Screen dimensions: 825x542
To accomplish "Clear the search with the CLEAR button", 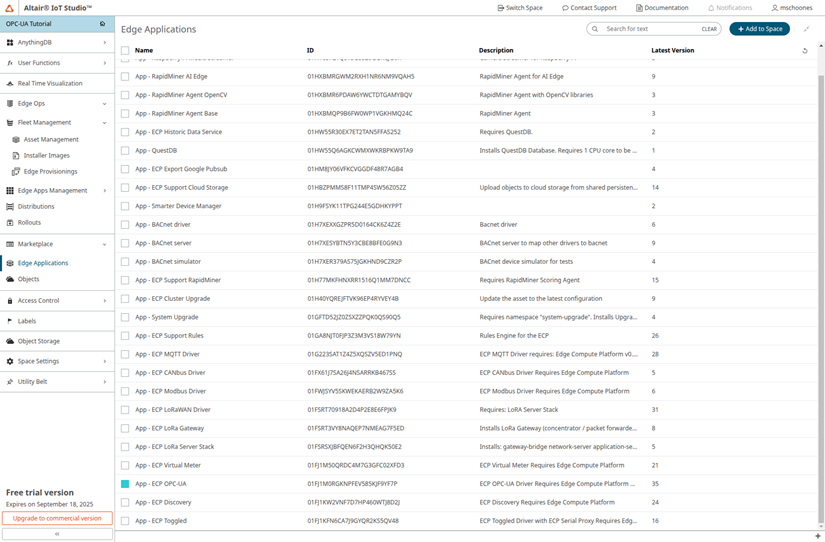I will click(709, 29).
